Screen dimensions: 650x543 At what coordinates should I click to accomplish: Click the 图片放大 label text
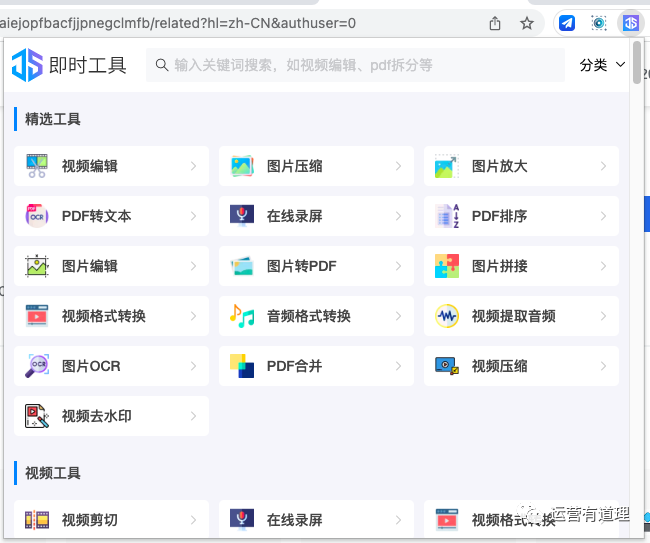point(500,166)
